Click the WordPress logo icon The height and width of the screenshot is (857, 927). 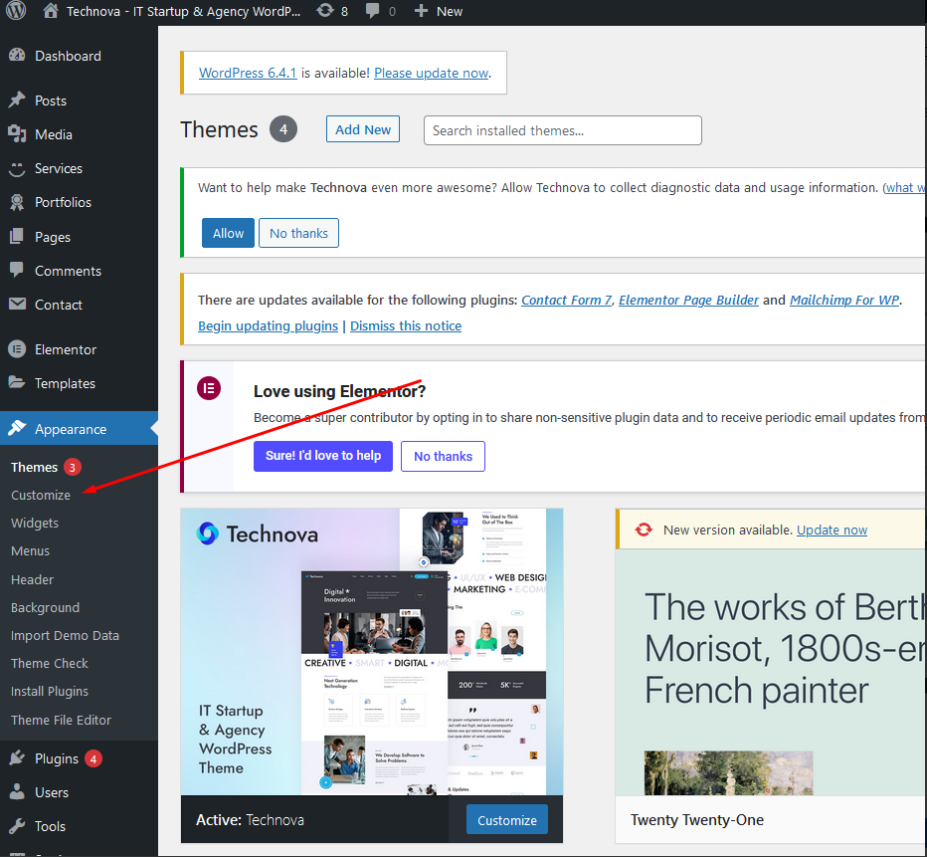point(16,11)
